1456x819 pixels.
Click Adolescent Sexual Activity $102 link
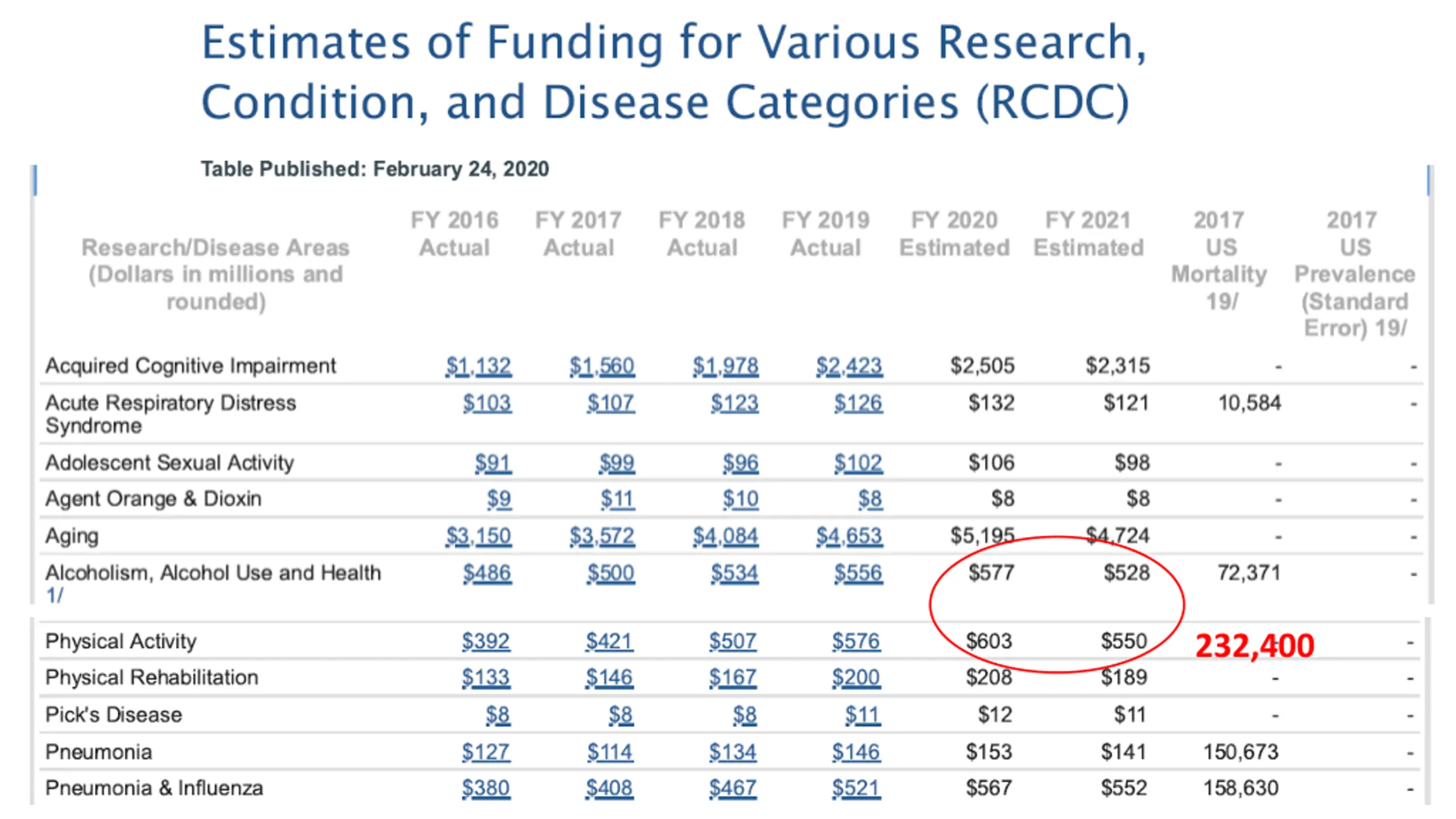858,463
